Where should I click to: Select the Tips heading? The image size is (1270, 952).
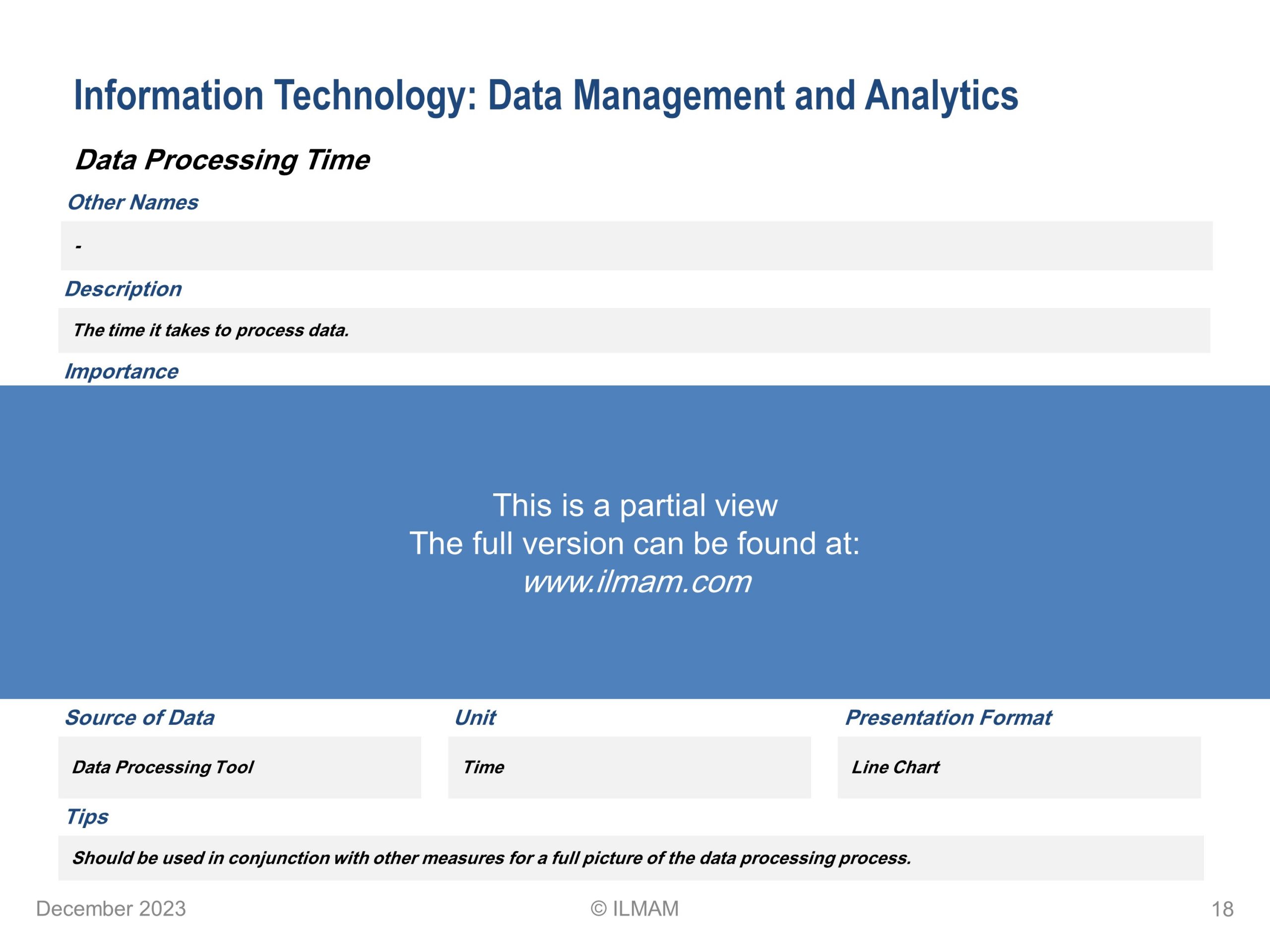(x=87, y=817)
